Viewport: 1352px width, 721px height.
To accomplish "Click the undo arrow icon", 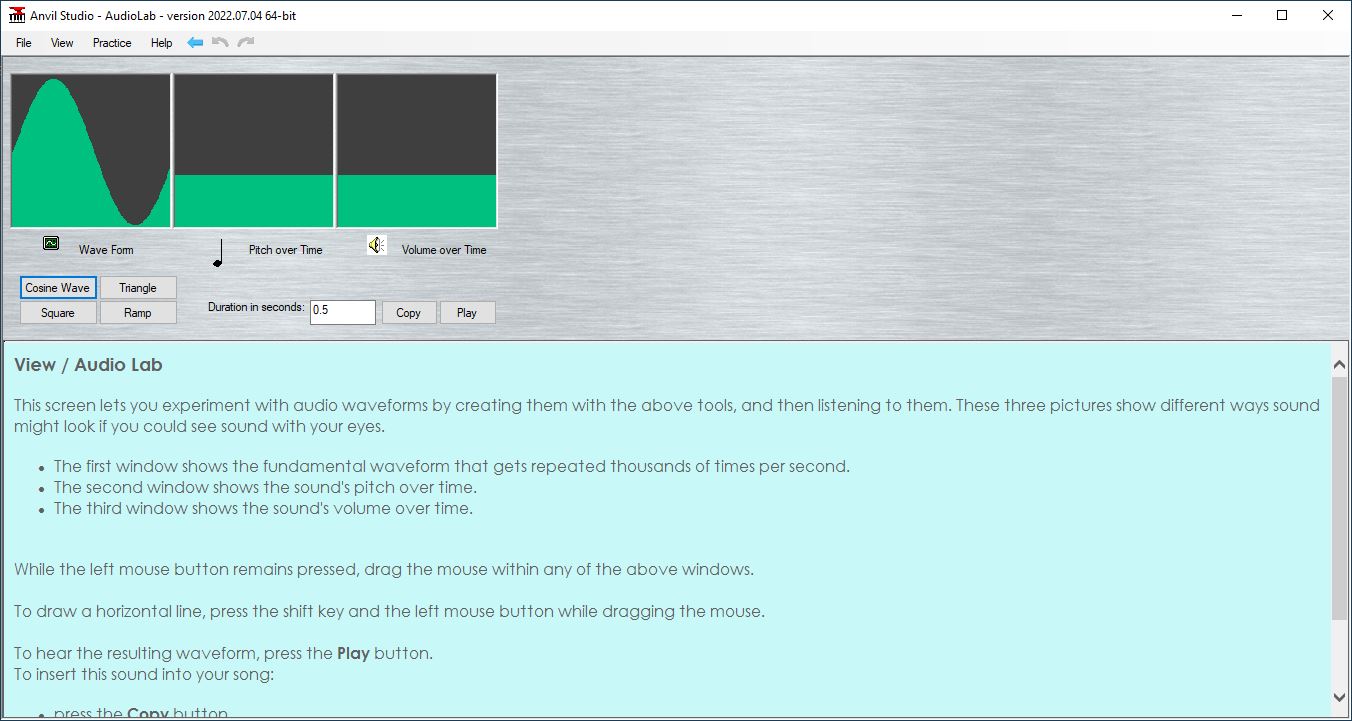I will coord(221,42).
